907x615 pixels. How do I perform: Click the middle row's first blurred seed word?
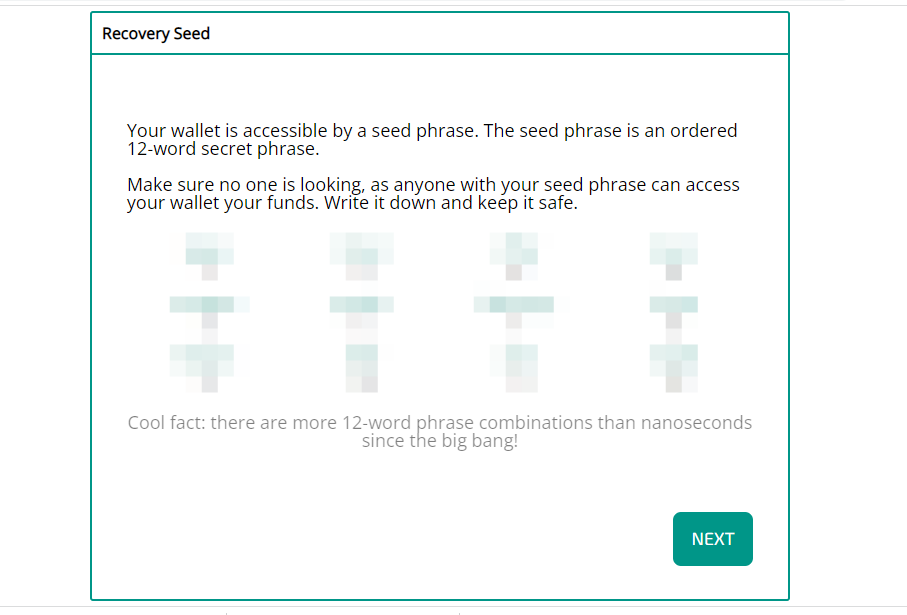tap(209, 306)
